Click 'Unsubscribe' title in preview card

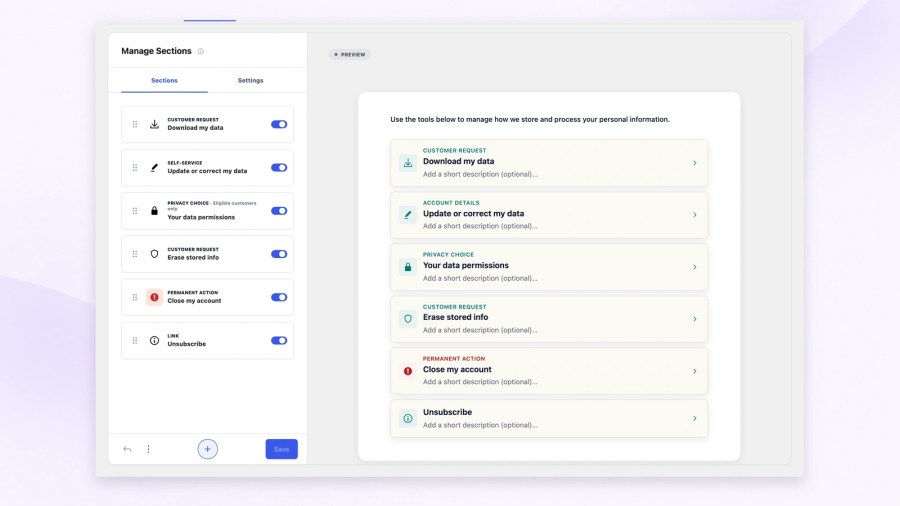pos(447,412)
